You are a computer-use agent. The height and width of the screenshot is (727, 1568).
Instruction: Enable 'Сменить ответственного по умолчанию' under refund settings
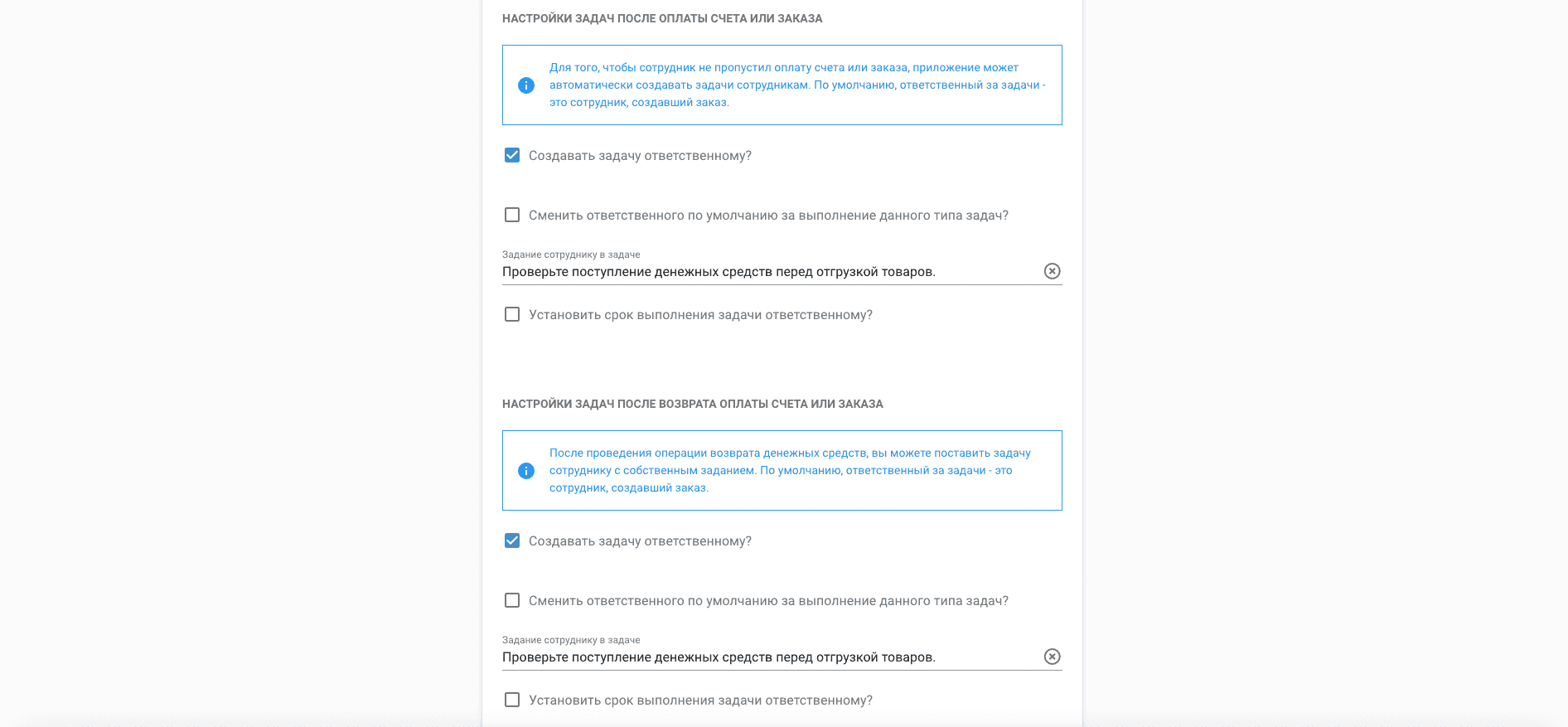[512, 600]
